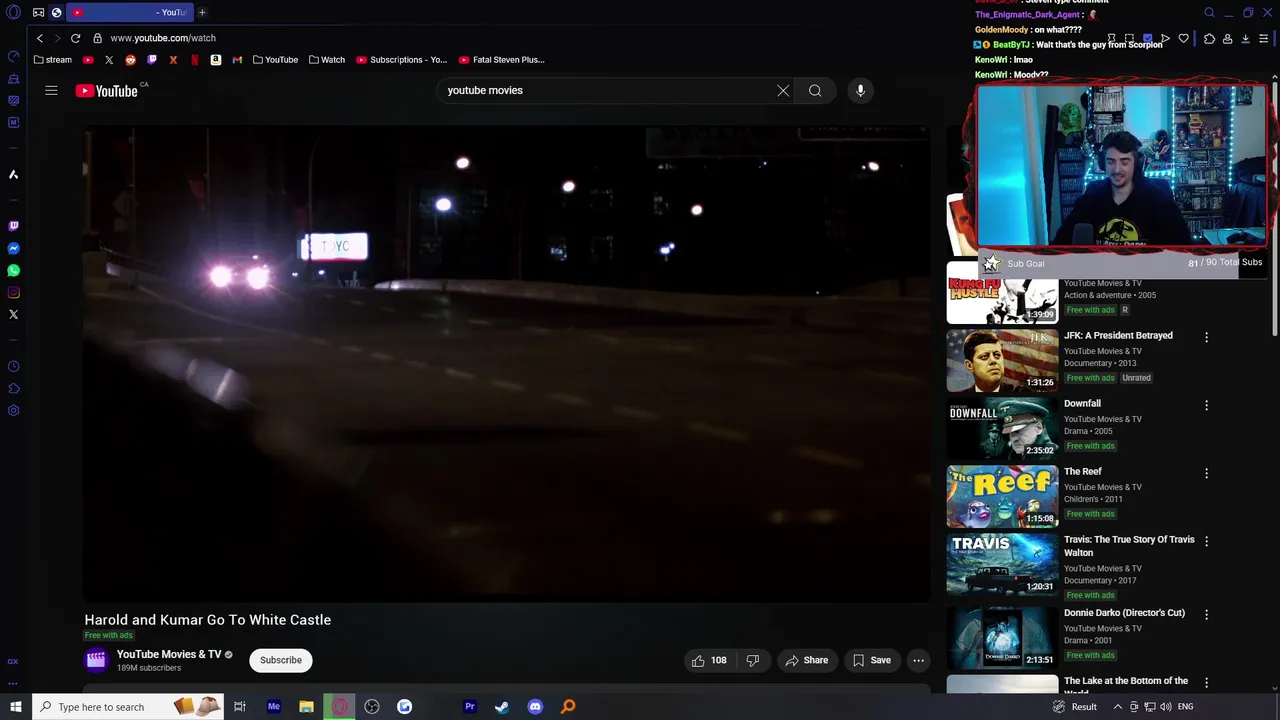
Task: Open the YouTube Movies & TV channel avatar
Action: click(96, 660)
